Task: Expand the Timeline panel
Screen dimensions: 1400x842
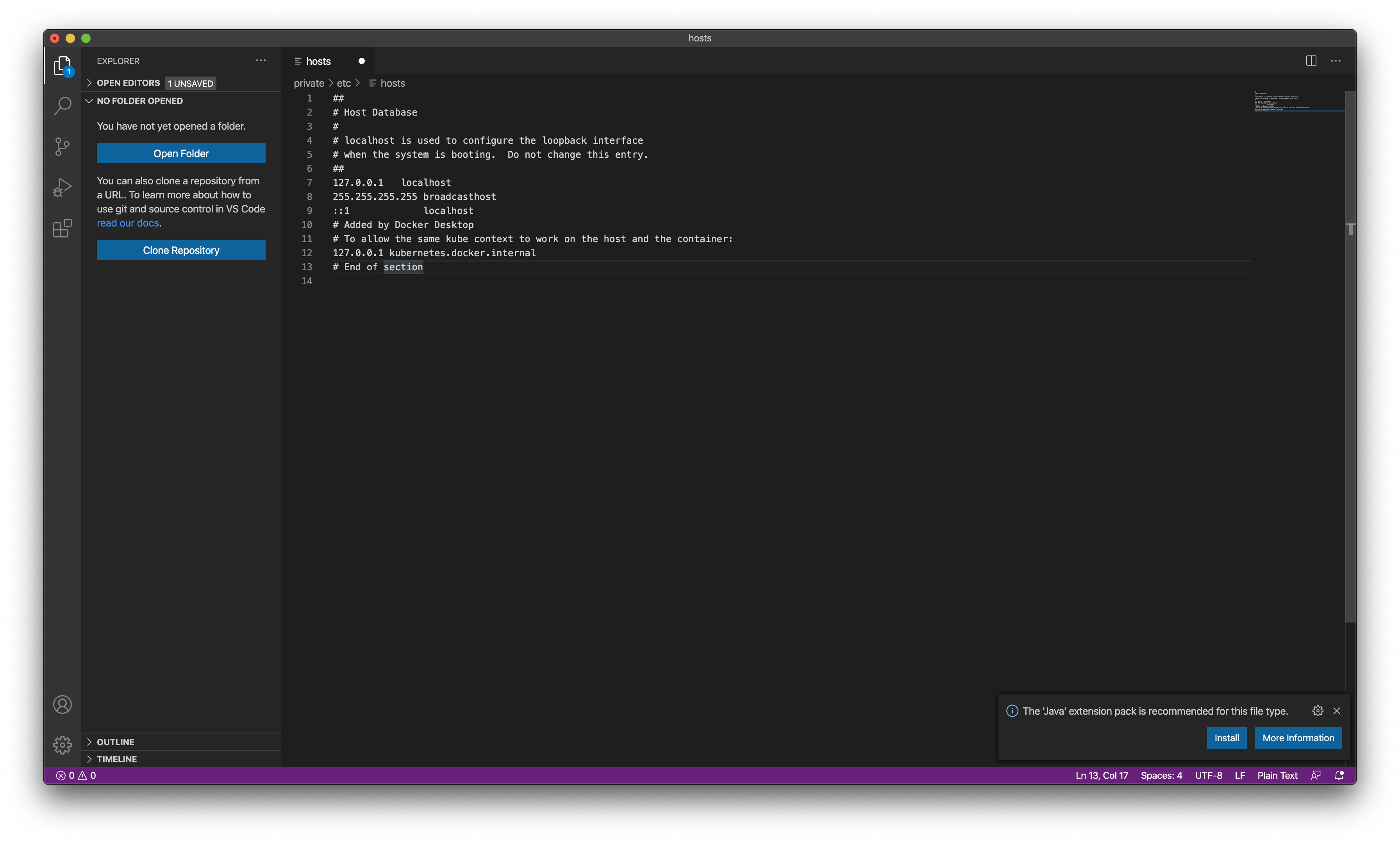Action: (117, 759)
